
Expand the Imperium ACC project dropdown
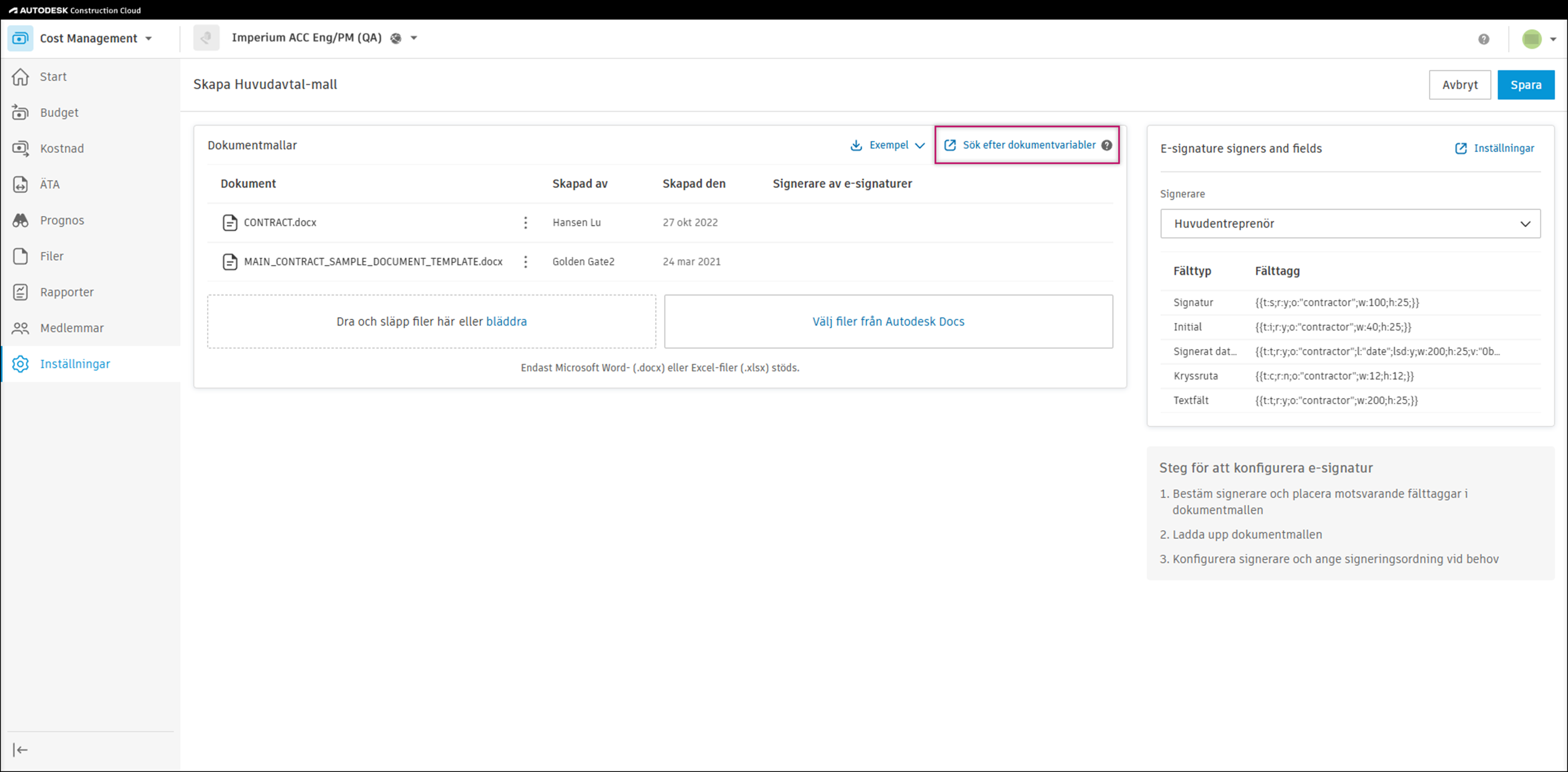[x=414, y=38]
